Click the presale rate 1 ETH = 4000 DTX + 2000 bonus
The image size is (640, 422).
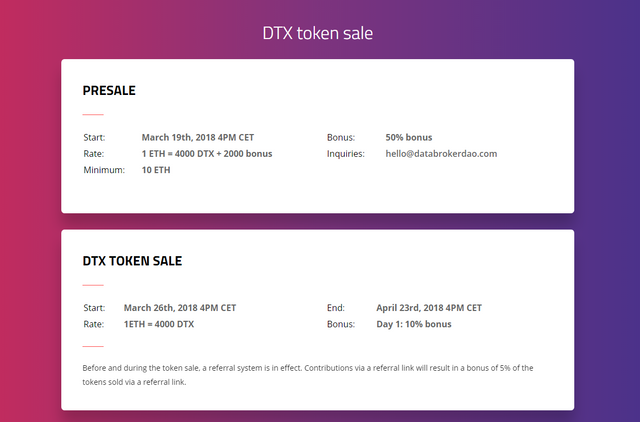click(x=207, y=154)
